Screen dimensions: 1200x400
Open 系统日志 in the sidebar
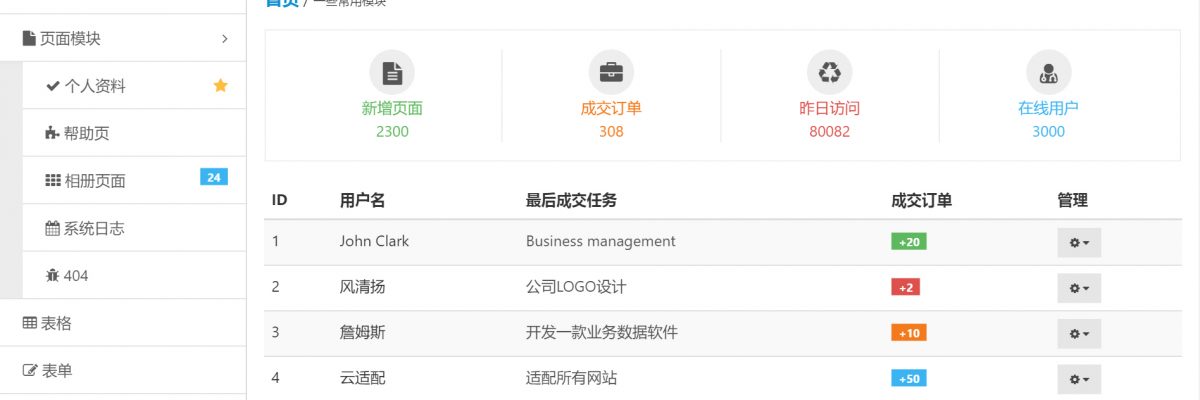coord(94,229)
